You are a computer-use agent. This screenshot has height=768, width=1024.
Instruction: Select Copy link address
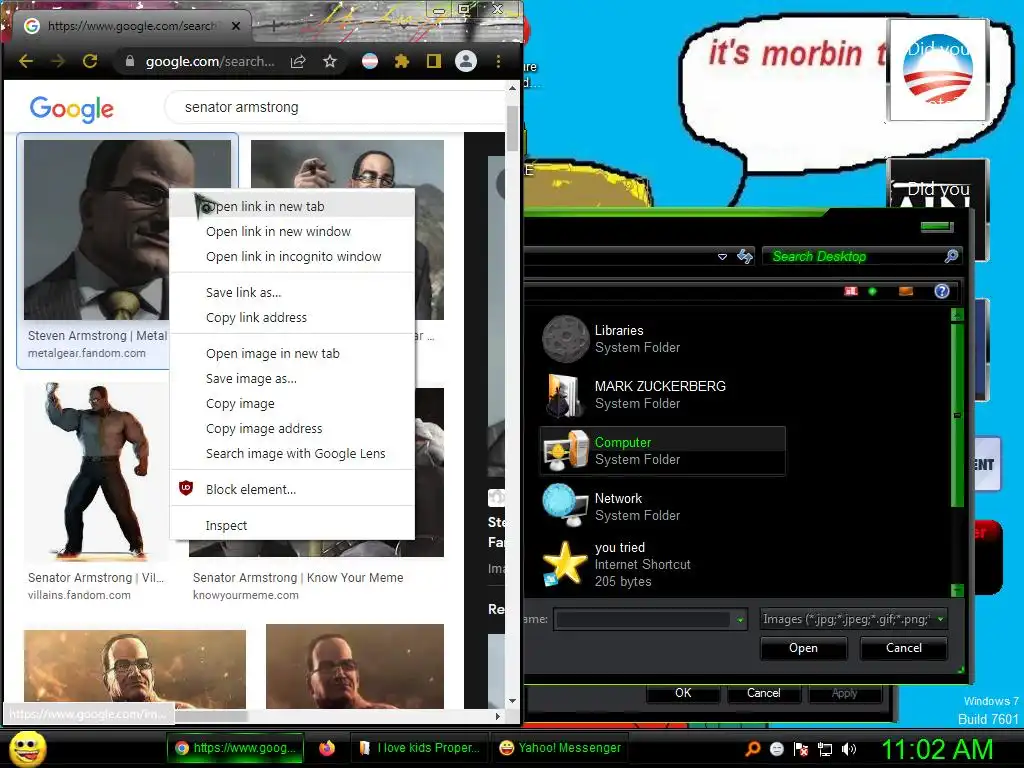(292, 317)
